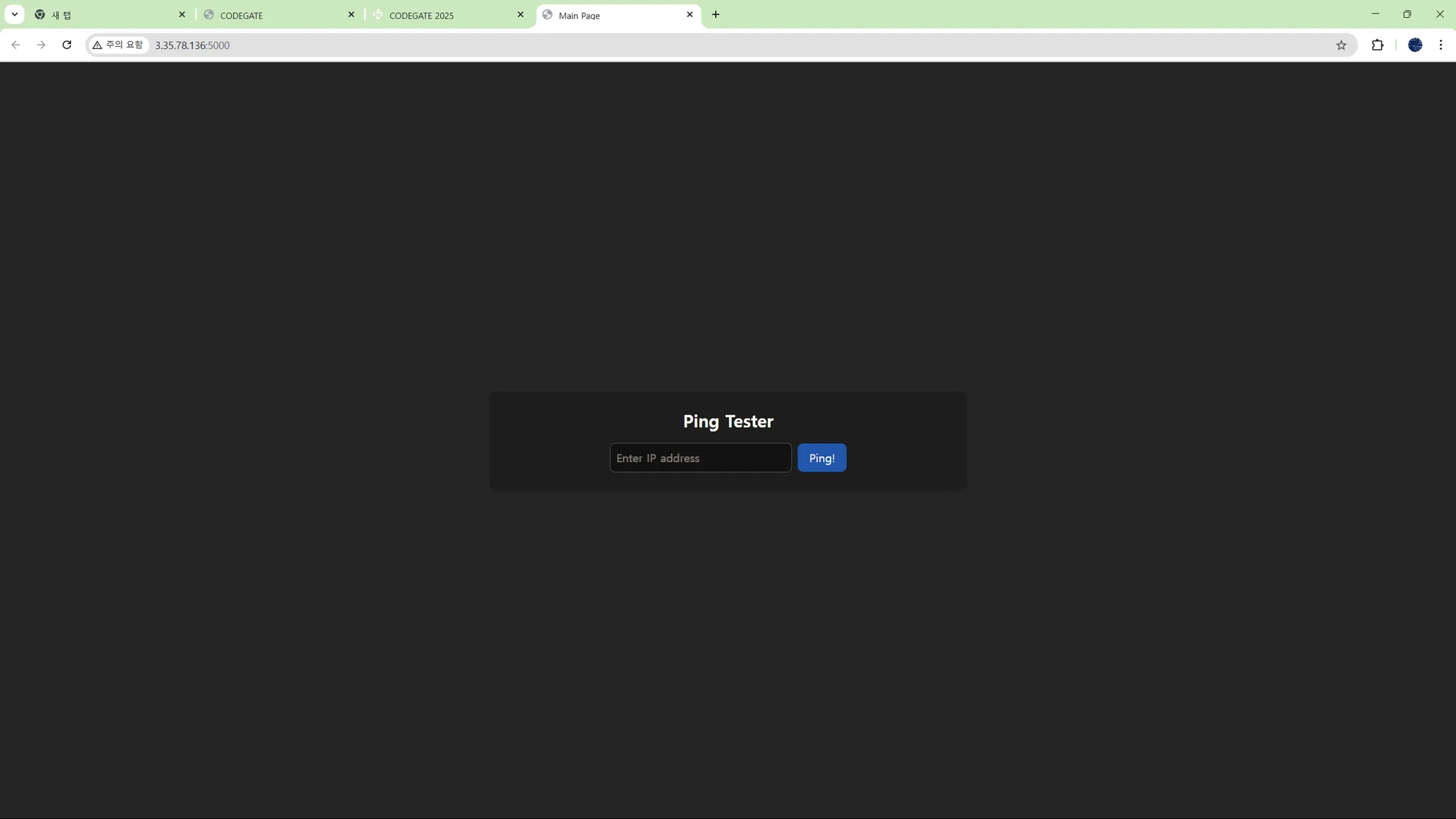The height and width of the screenshot is (819, 1456).
Task: Close the 새 탭 tab
Action: pos(182,14)
